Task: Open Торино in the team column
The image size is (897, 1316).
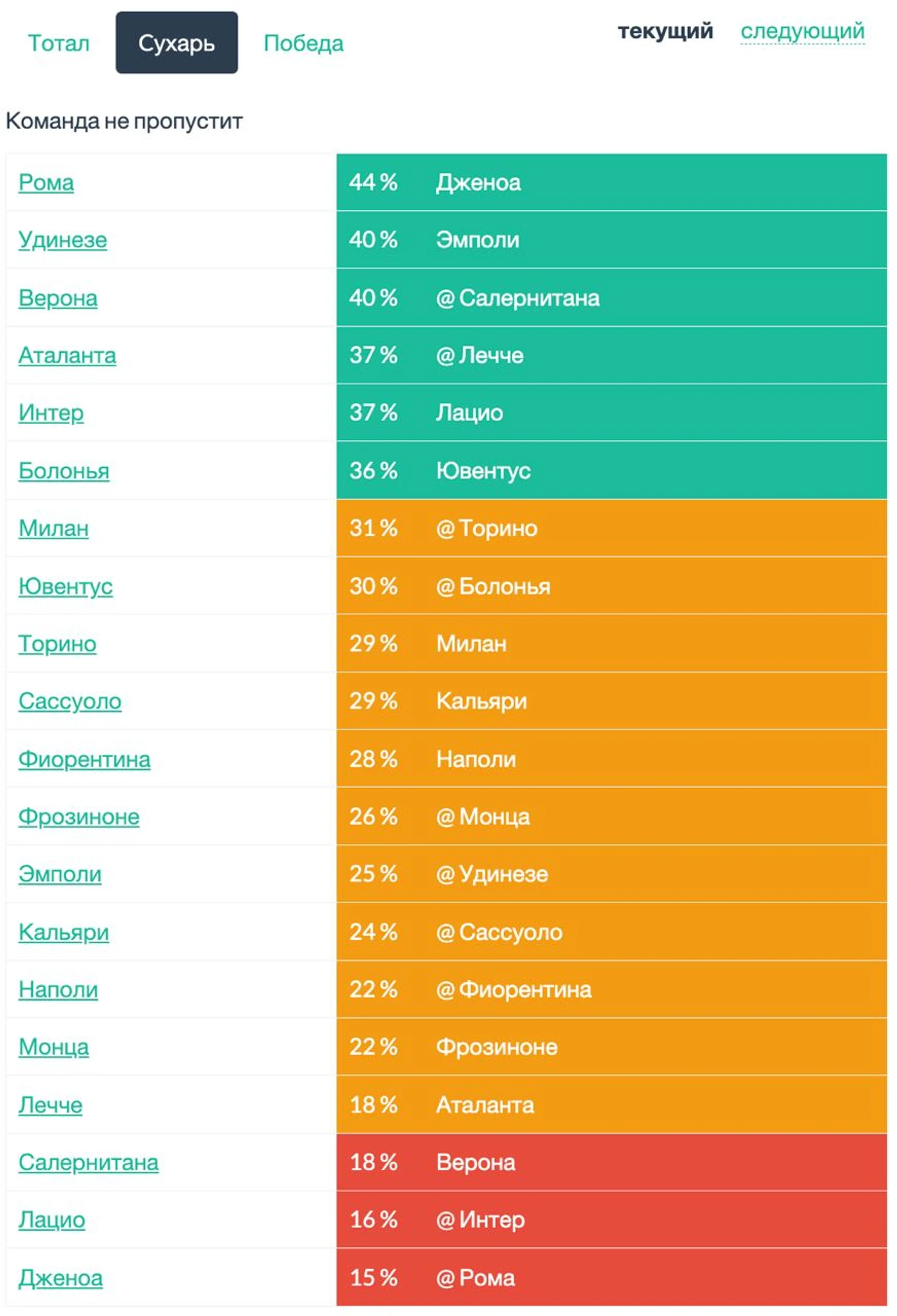Action: click(x=57, y=644)
